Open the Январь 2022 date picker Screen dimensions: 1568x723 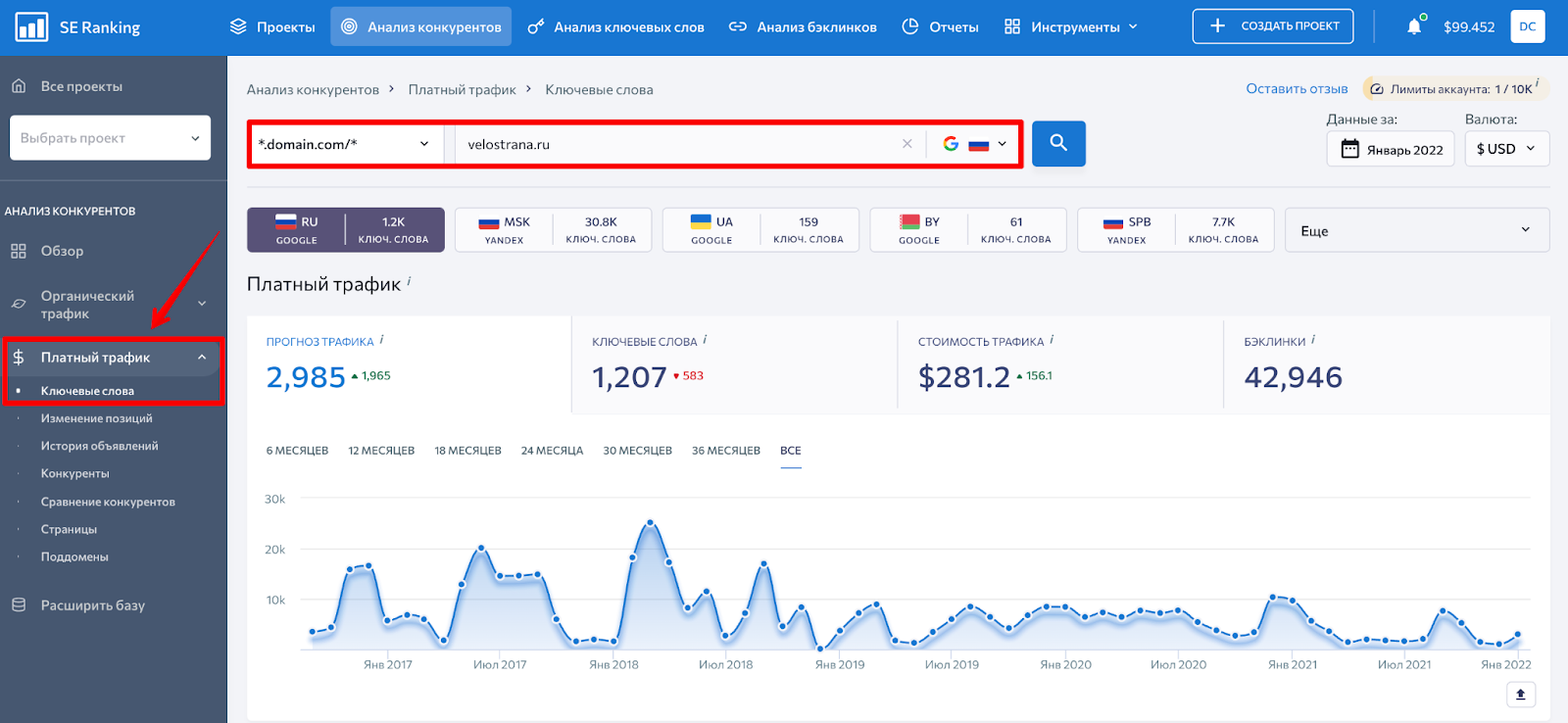pyautogui.click(x=1391, y=149)
